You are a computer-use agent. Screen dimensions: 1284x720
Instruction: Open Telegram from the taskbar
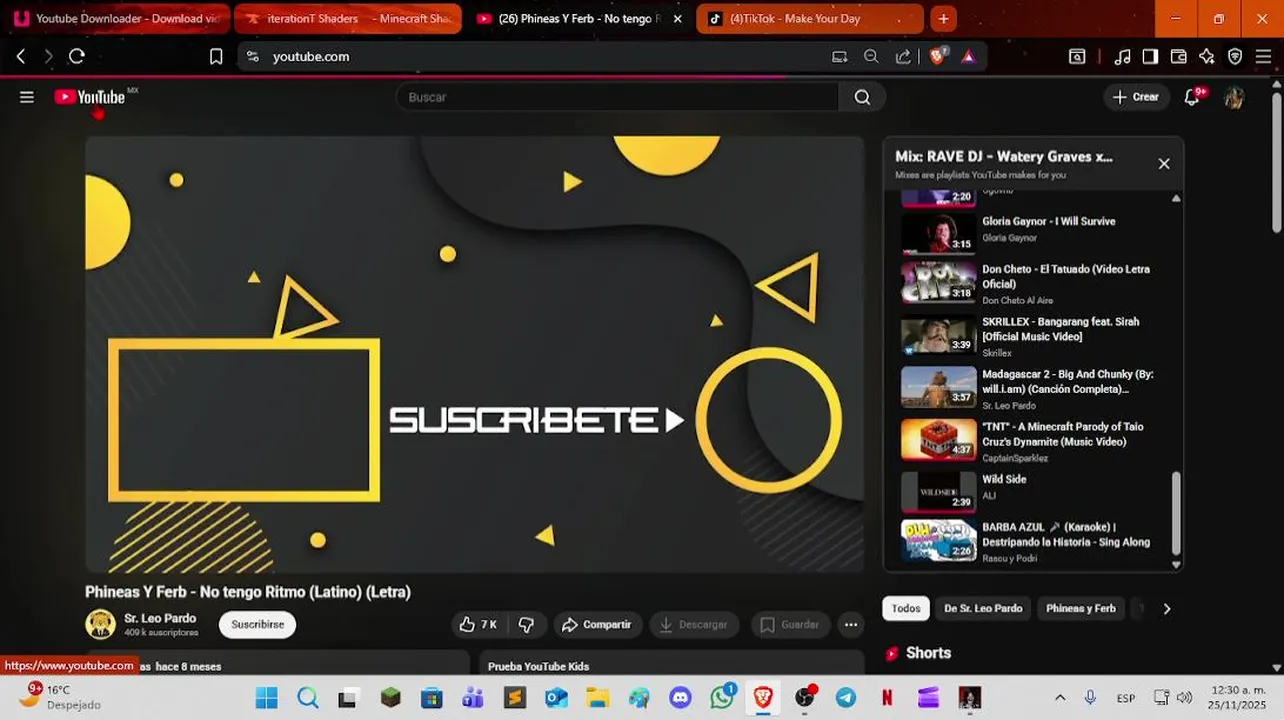[846, 698]
